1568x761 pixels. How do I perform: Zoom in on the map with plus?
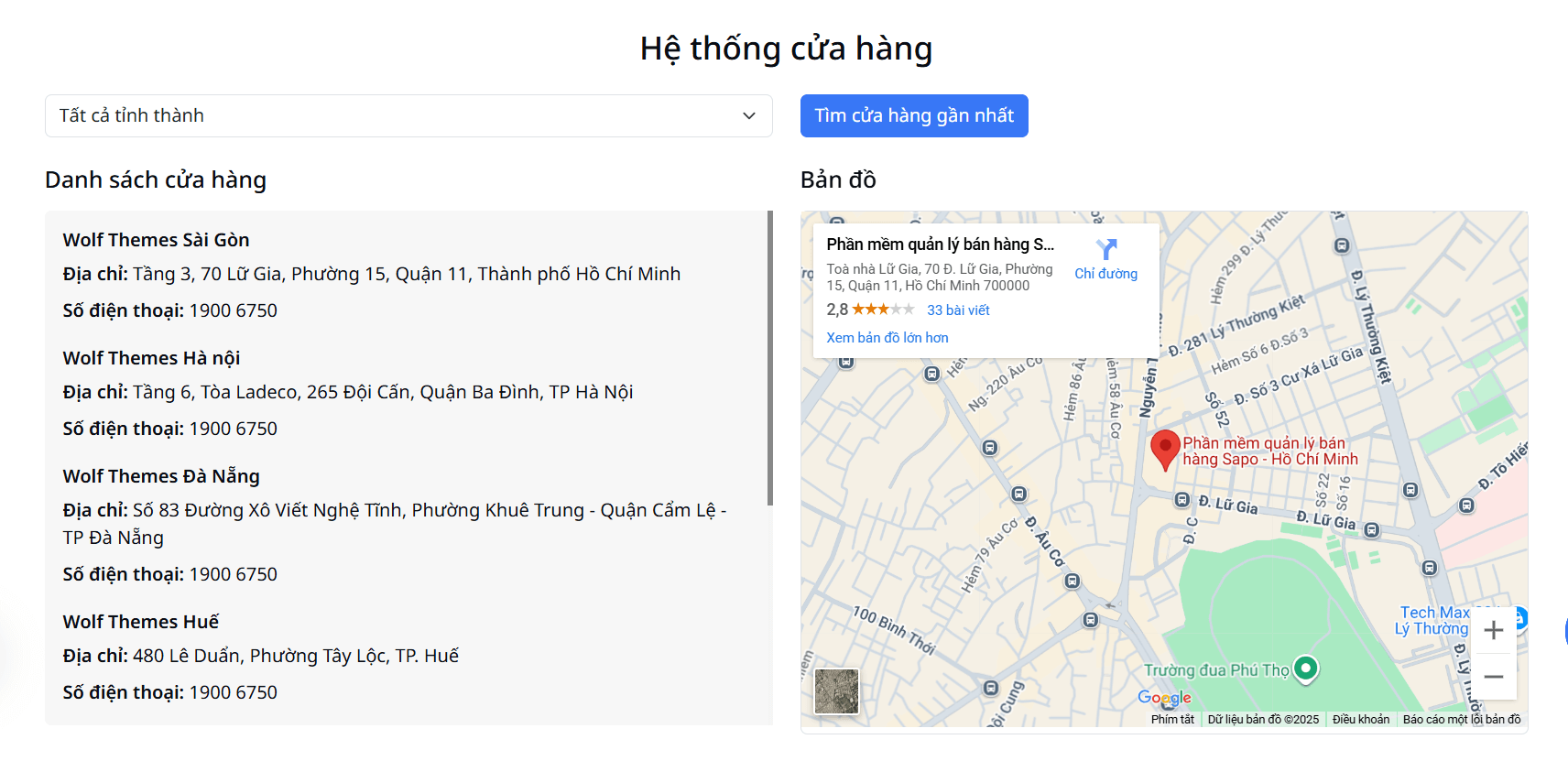click(x=1494, y=630)
